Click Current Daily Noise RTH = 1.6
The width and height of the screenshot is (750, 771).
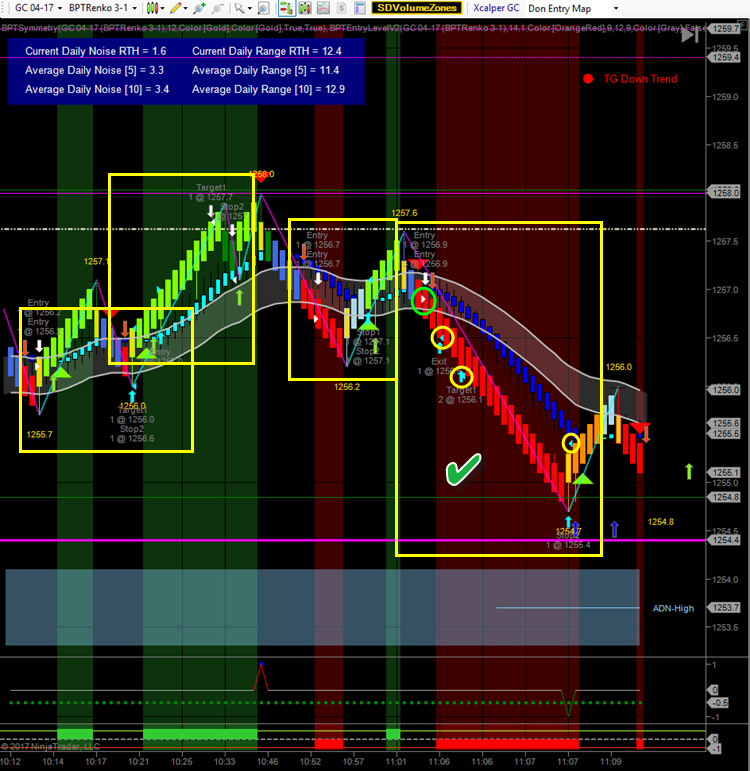(x=95, y=51)
